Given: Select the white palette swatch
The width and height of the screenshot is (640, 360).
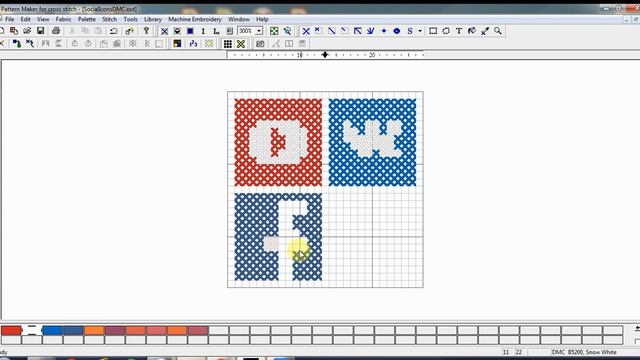Looking at the screenshot, I should (x=32, y=330).
